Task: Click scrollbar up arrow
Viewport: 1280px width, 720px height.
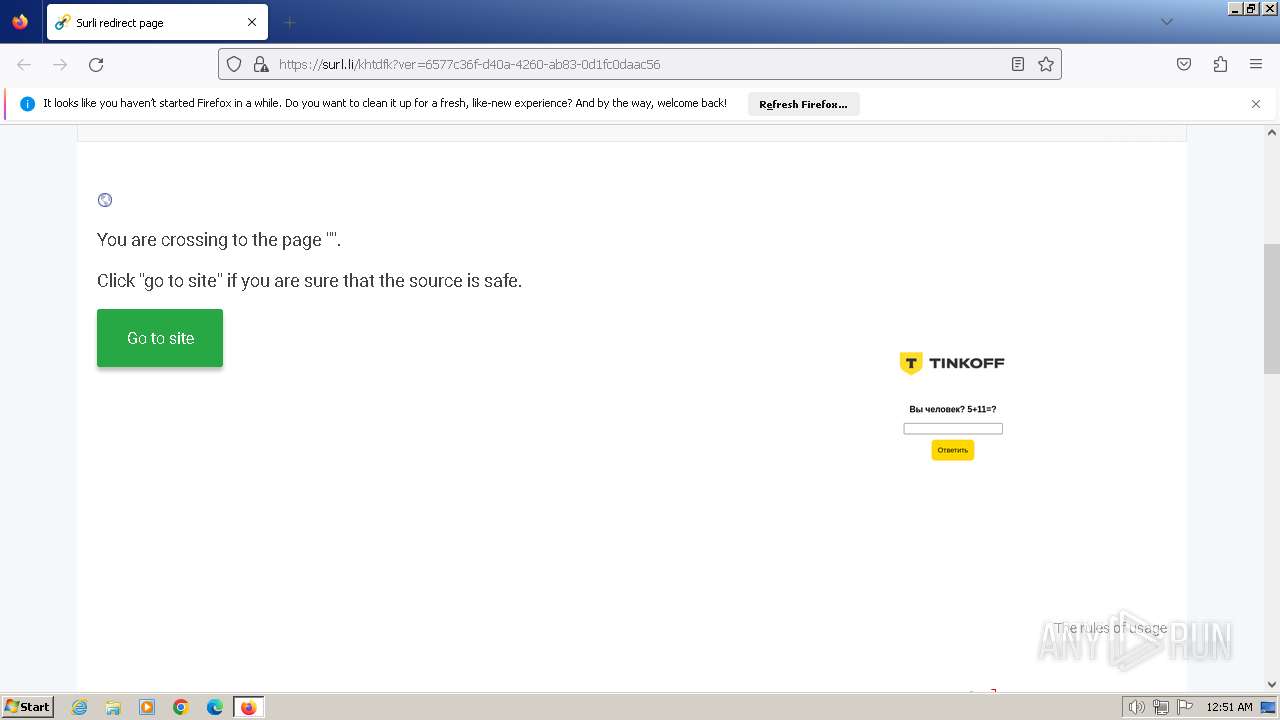Action: 1272,132
